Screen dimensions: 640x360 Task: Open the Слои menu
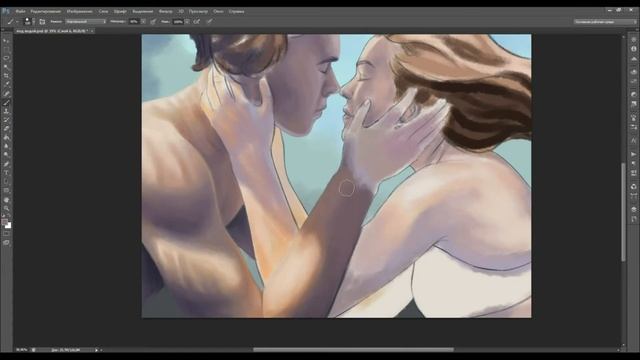click(x=103, y=11)
